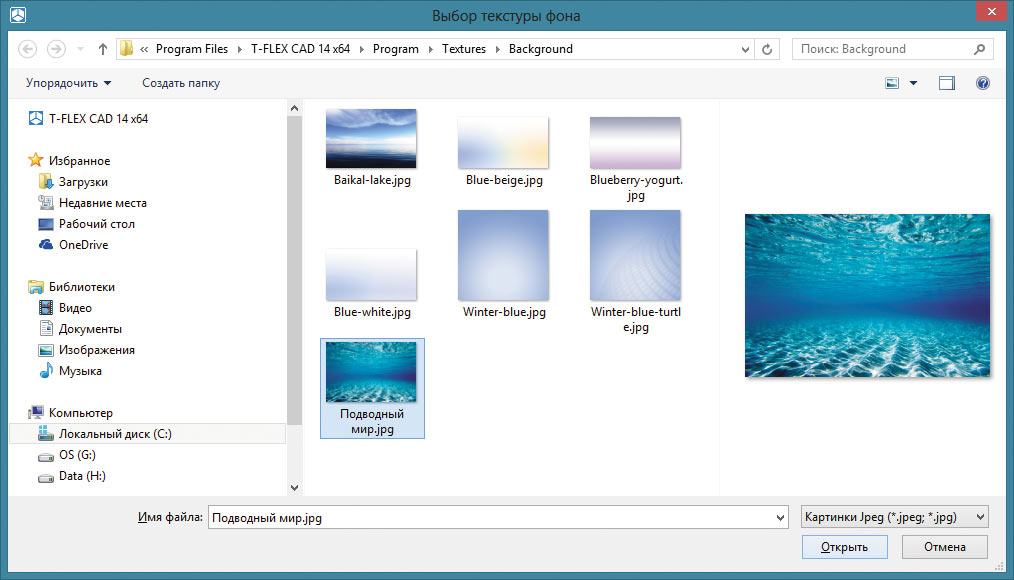The width and height of the screenshot is (1014, 580).
Task: Navigate to Textures breadcrumb segment
Action: [x=464, y=49]
